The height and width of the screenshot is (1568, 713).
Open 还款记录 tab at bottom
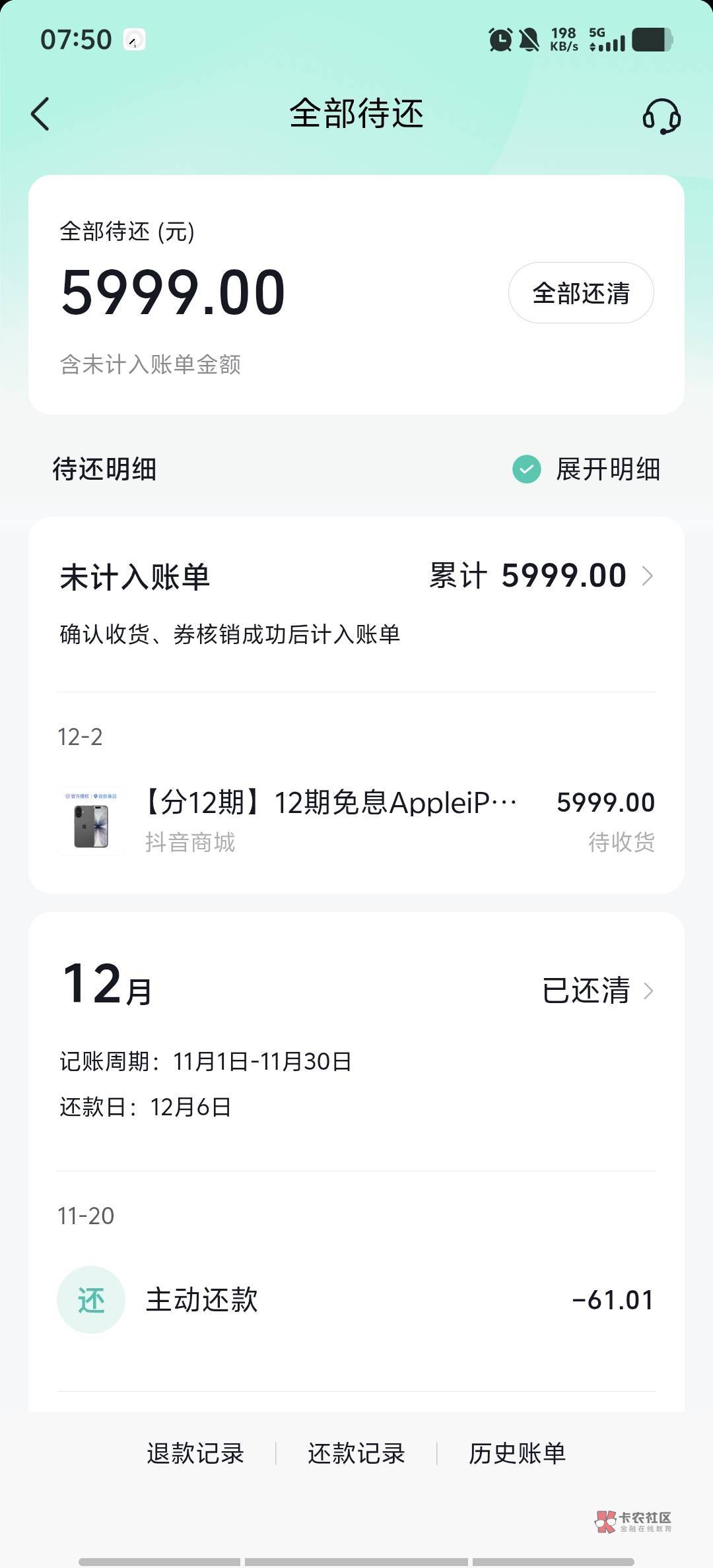point(356,1453)
